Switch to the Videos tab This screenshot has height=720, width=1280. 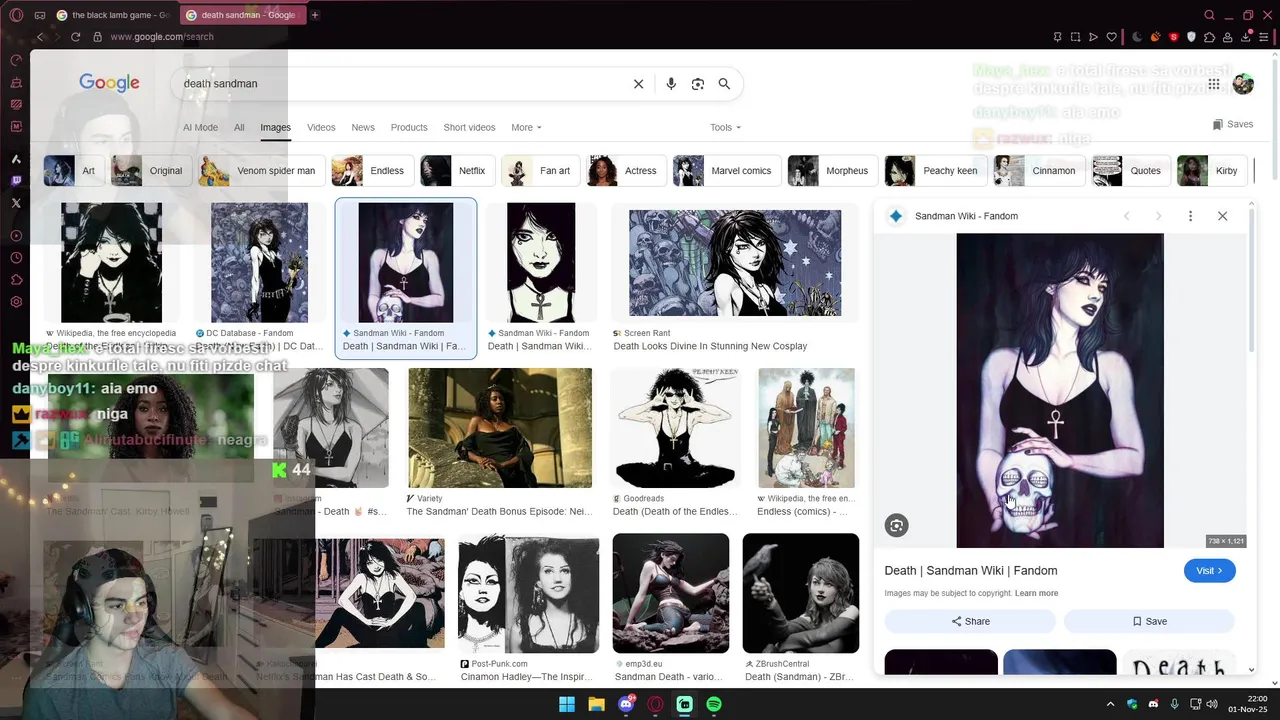click(x=321, y=128)
